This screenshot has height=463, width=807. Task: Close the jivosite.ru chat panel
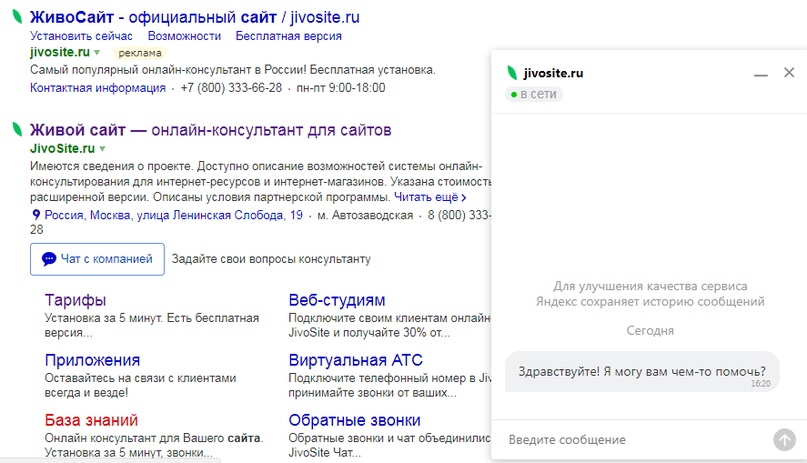pos(789,73)
